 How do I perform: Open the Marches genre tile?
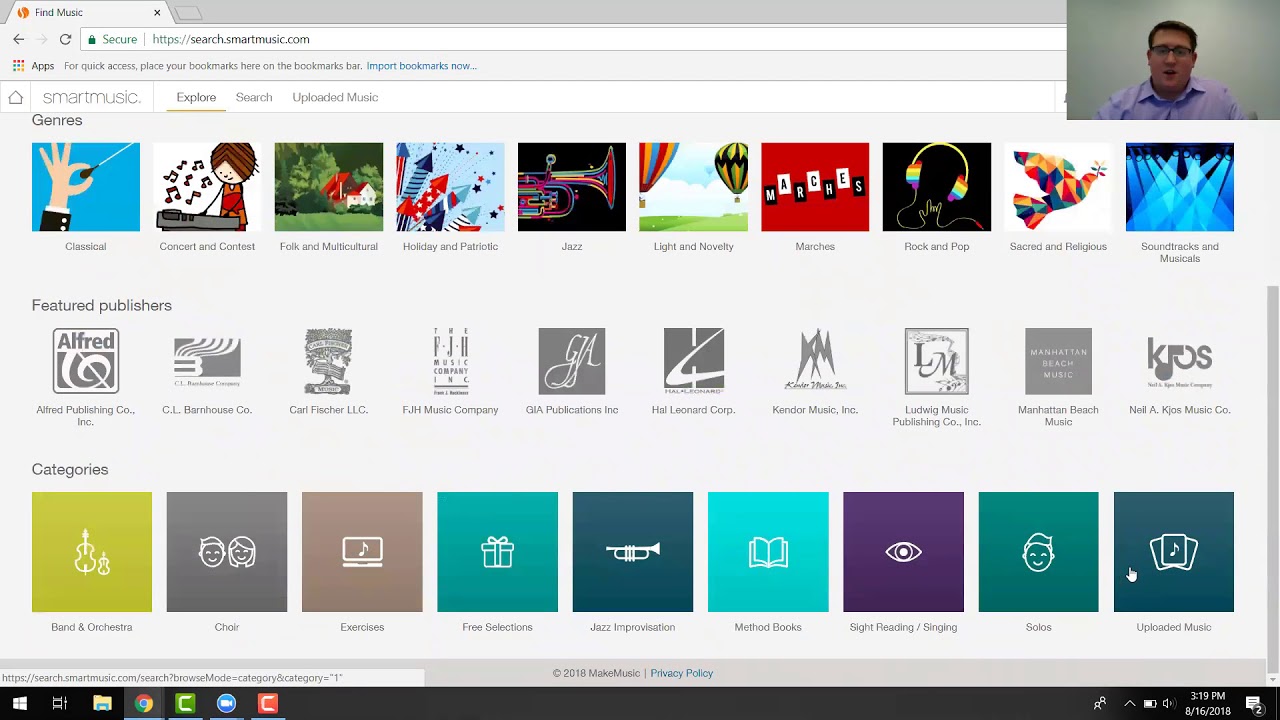click(815, 187)
